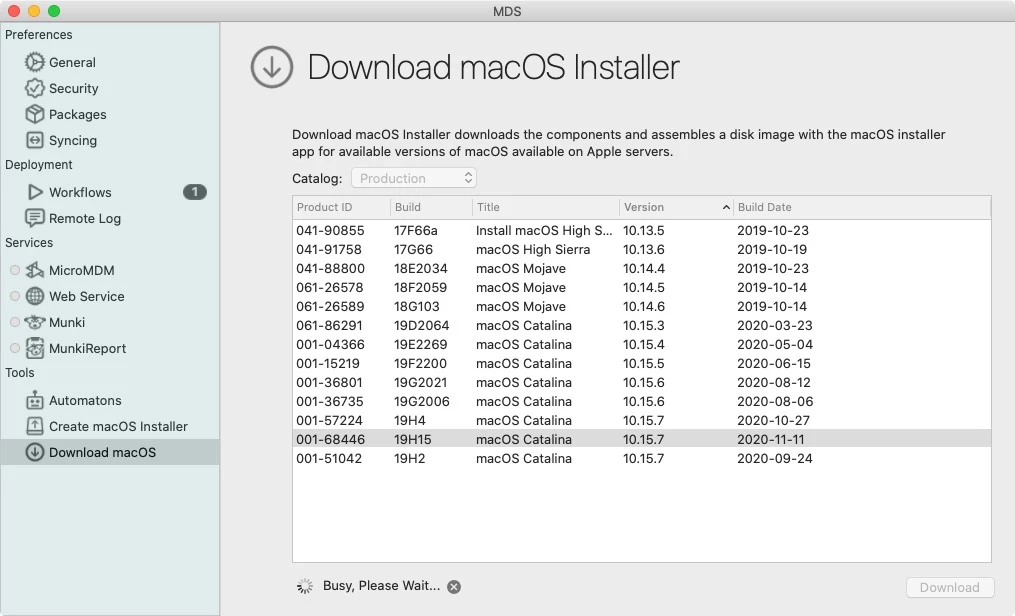The image size is (1015, 616).
Task: Toggle MunkiReport service status radio
Action: [14, 347]
